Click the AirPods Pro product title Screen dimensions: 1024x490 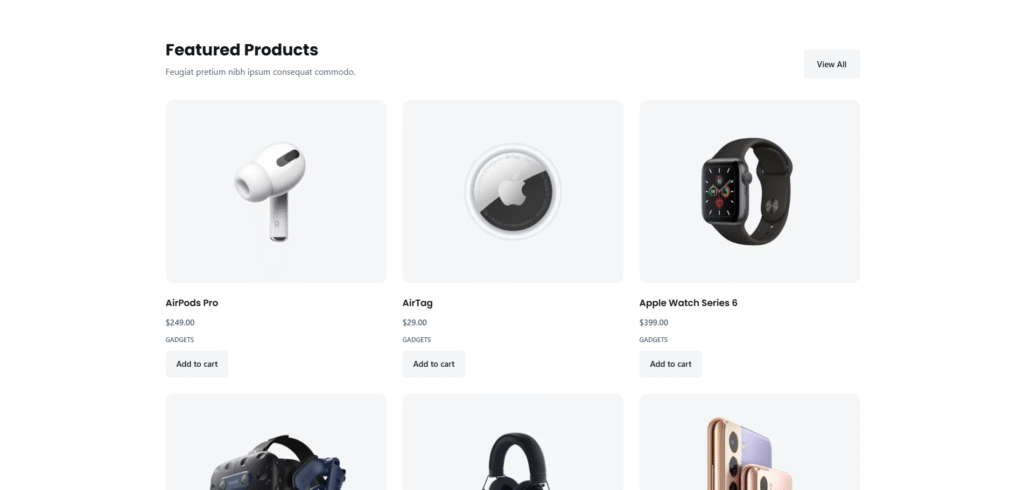tap(192, 303)
